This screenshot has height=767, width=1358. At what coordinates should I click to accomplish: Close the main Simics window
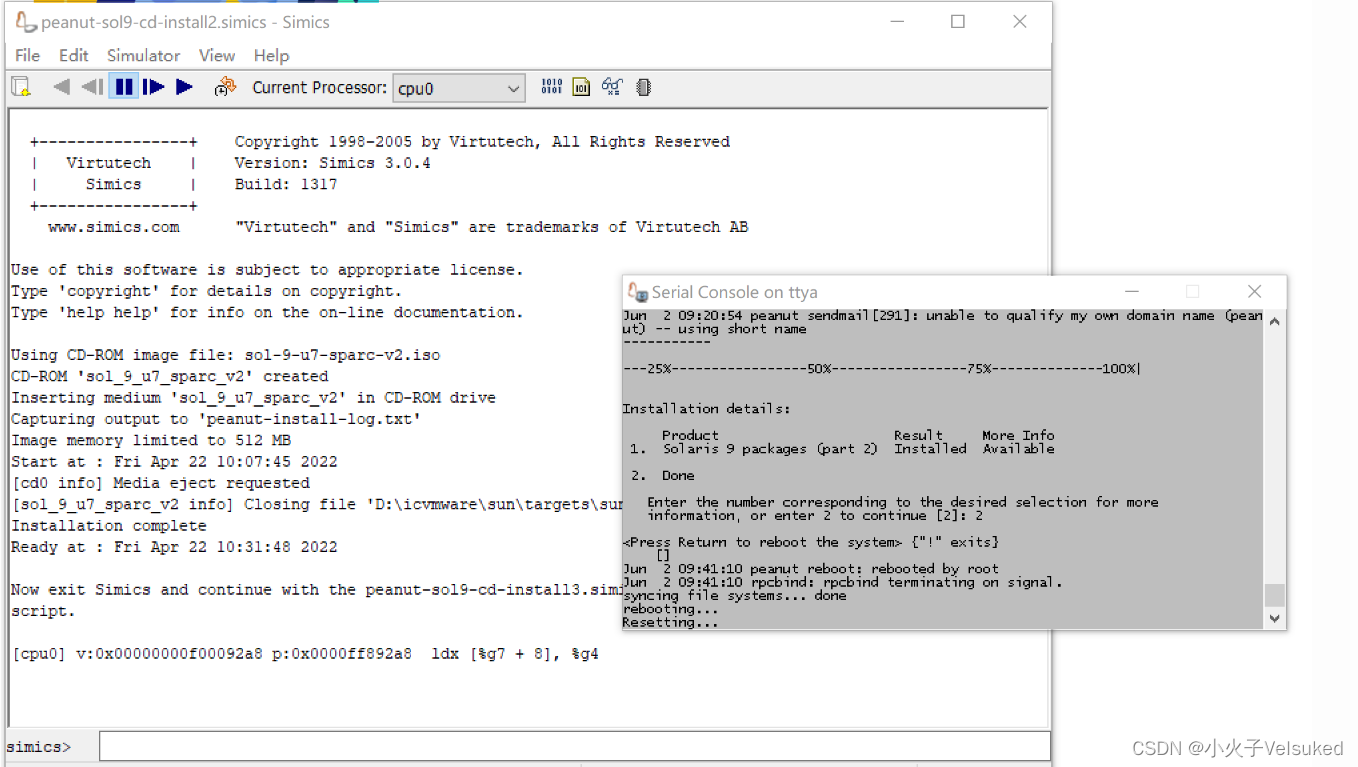[x=1020, y=21]
